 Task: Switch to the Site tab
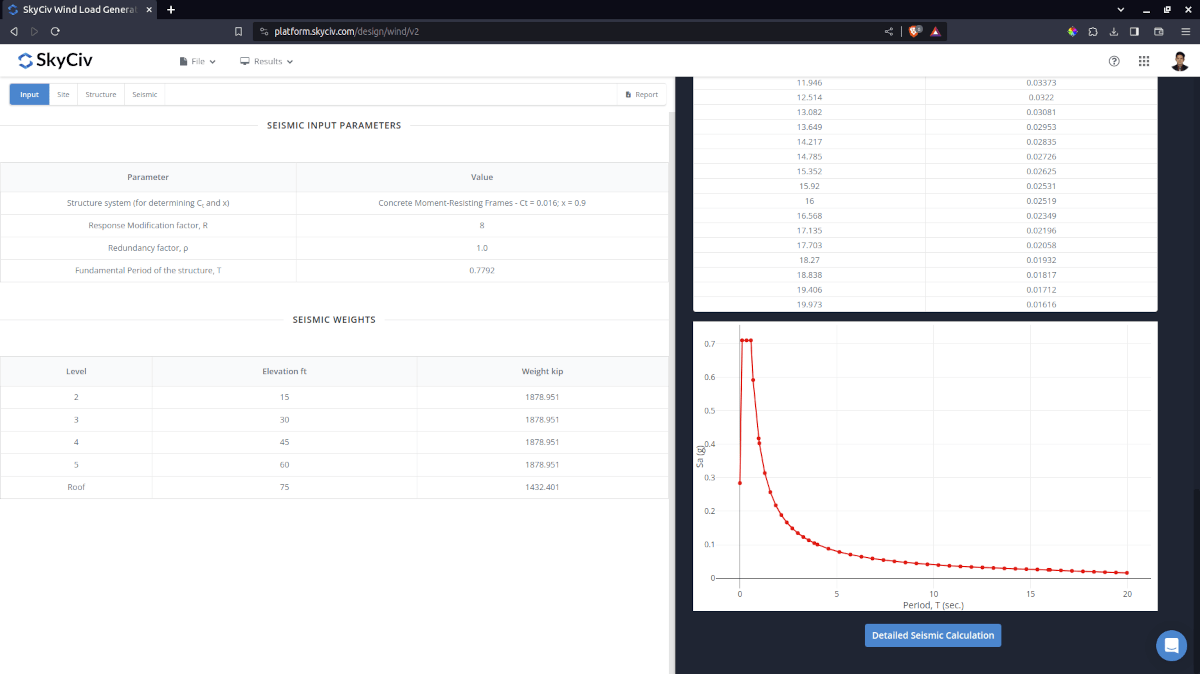point(63,94)
